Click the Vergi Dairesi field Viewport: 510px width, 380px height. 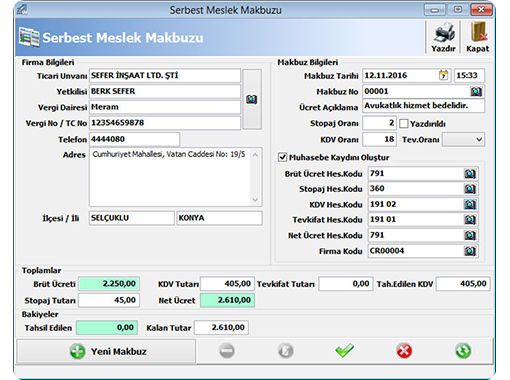coord(165,107)
